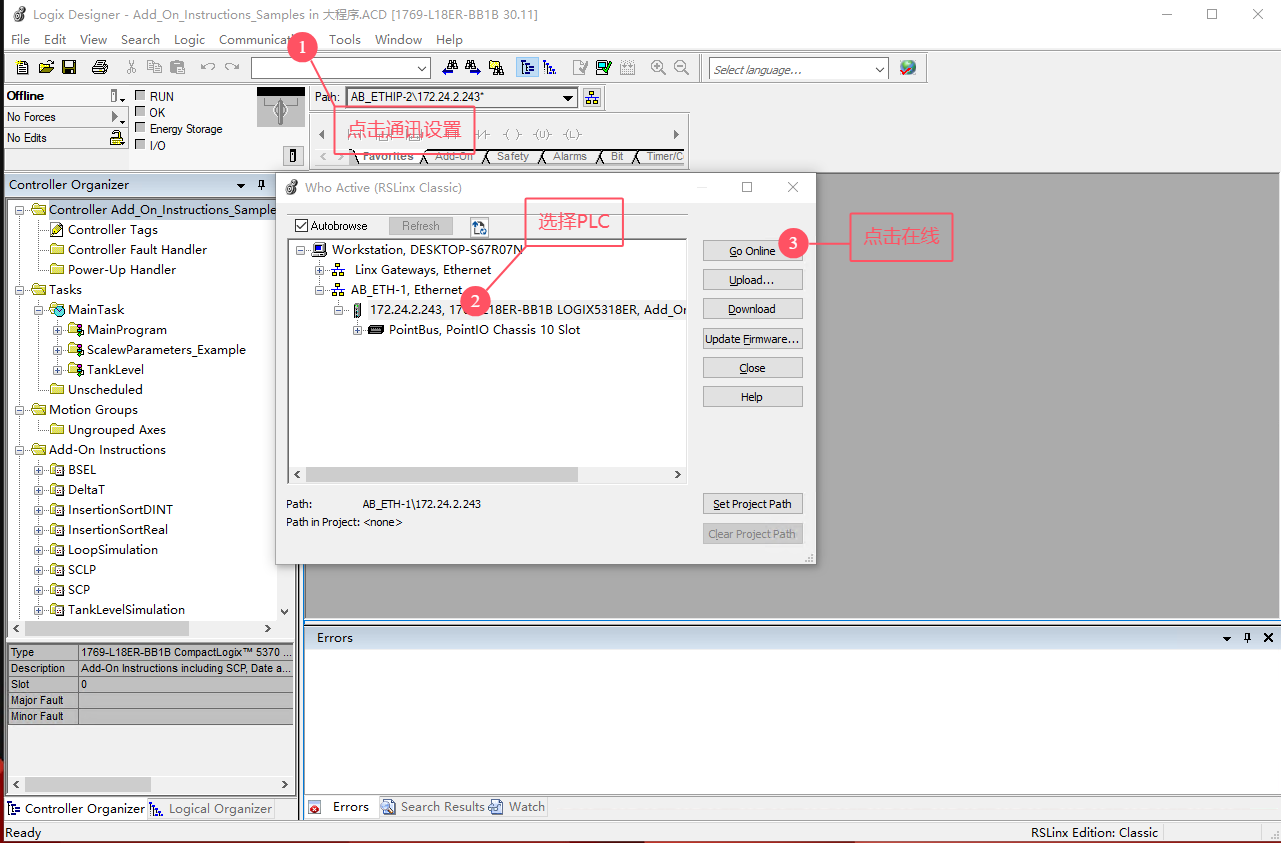Viewport: 1281px width, 843px height.
Task: Click the Help button in Who Active
Action: (752, 397)
